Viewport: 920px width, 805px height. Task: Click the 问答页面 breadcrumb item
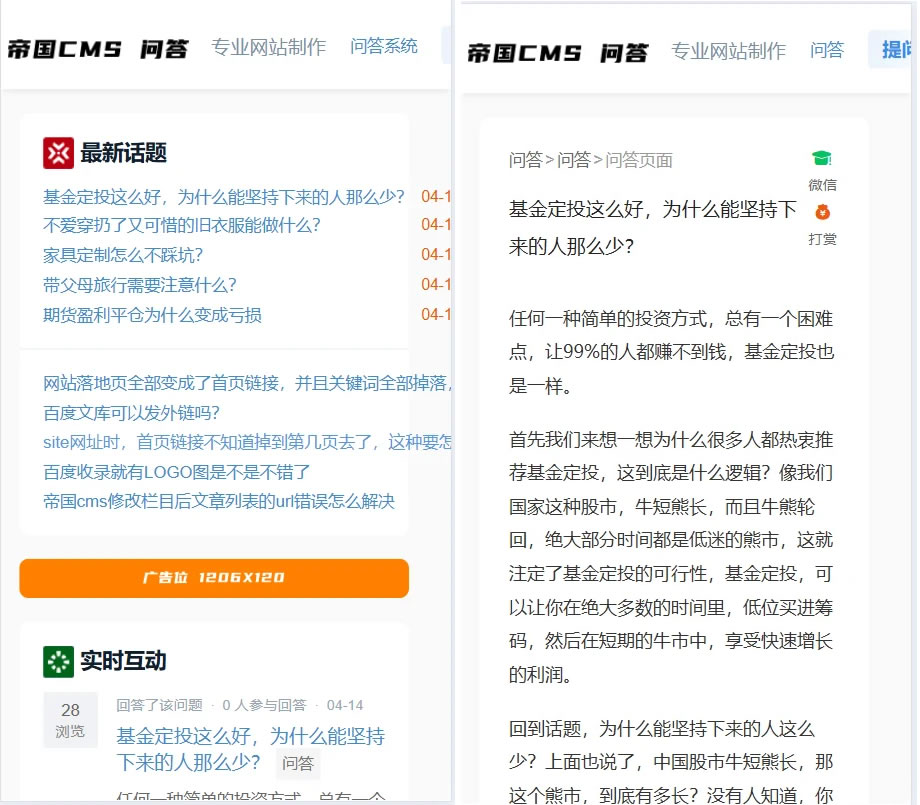pyautogui.click(x=639, y=160)
